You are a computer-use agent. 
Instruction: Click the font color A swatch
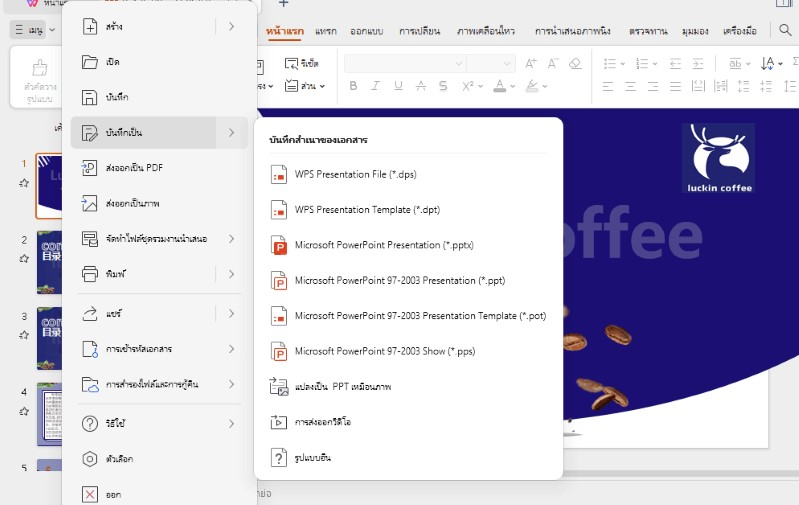coord(500,86)
